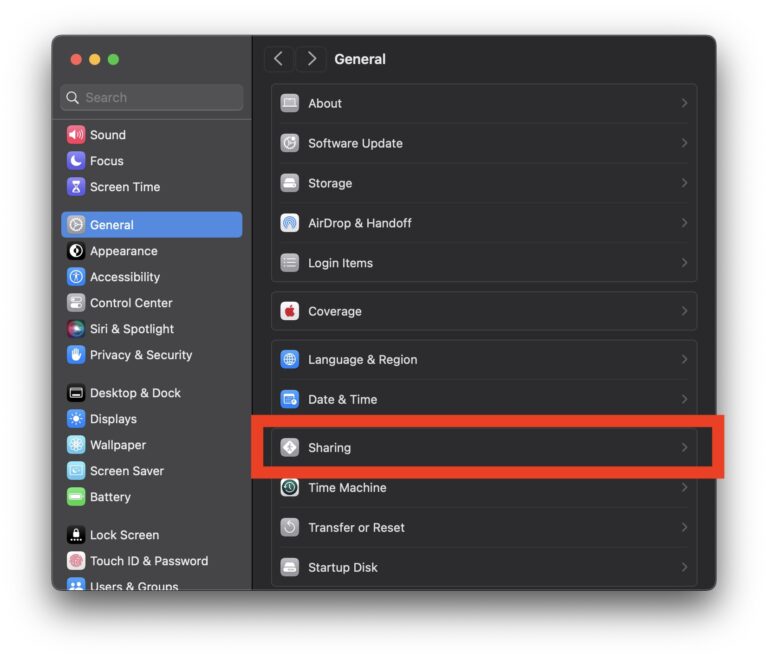Click the Transfer or Reset chevron
Image resolution: width=768 pixels, height=659 pixels.
(684, 528)
